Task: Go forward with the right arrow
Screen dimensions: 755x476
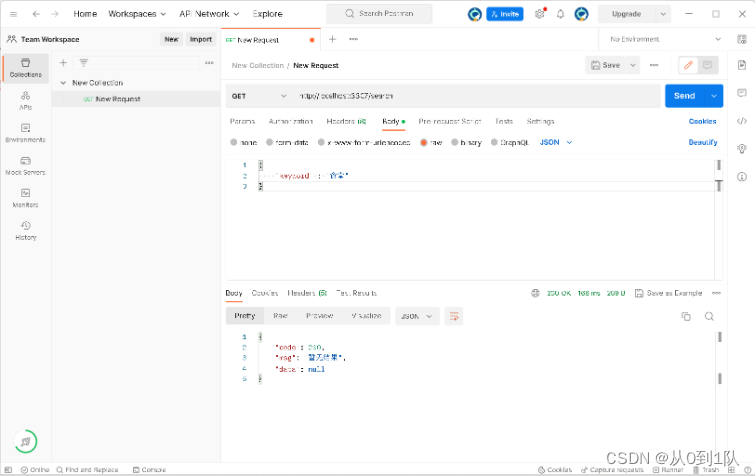Action: (55, 14)
